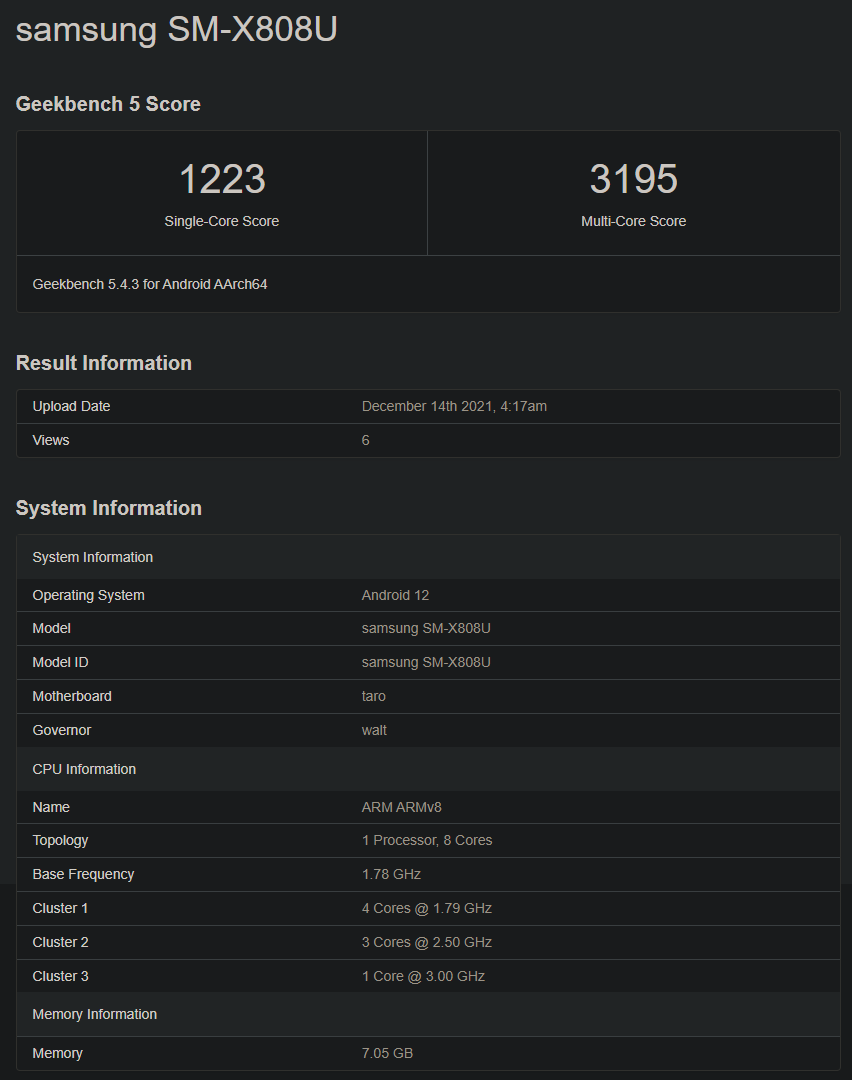Select the Cluster 3 row at 3.00 GHz
This screenshot has height=1080, width=852.
click(428, 976)
